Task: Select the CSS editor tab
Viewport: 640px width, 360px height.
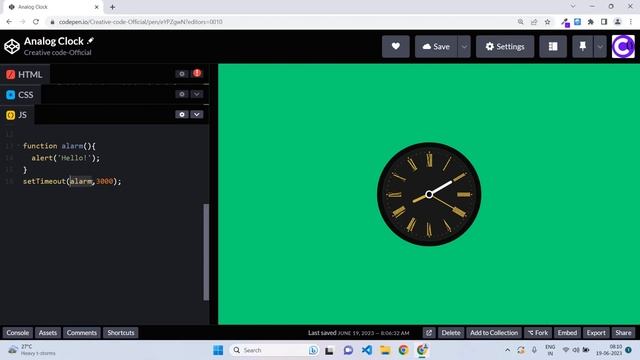Action: [x=20, y=95]
